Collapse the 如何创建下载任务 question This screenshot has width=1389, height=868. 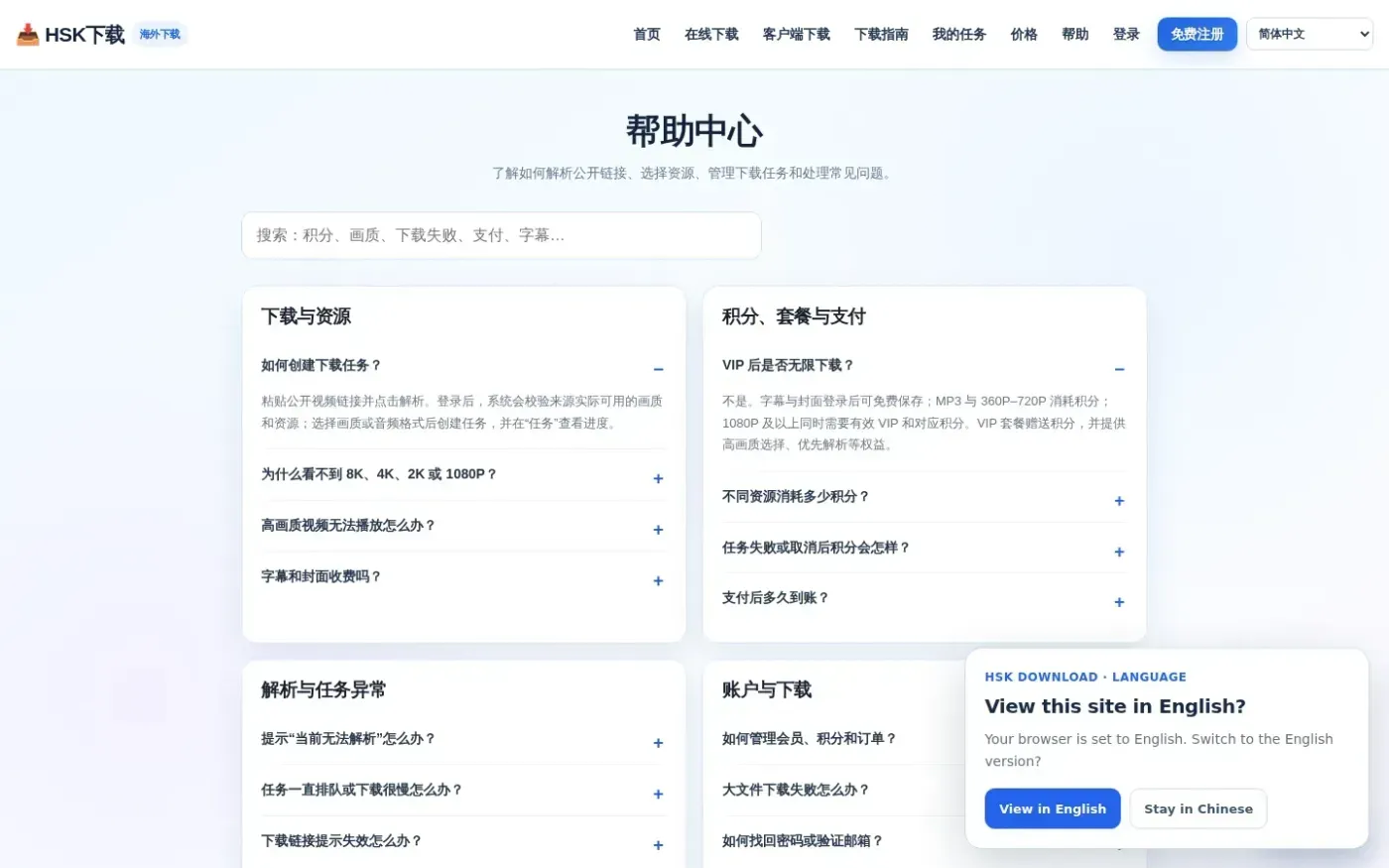pos(463,366)
